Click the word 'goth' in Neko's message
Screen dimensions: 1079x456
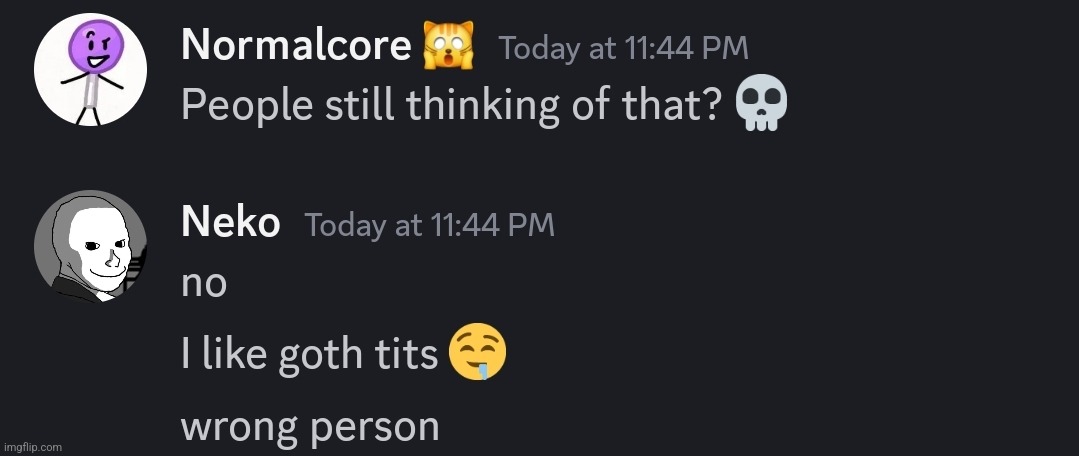click(x=319, y=355)
